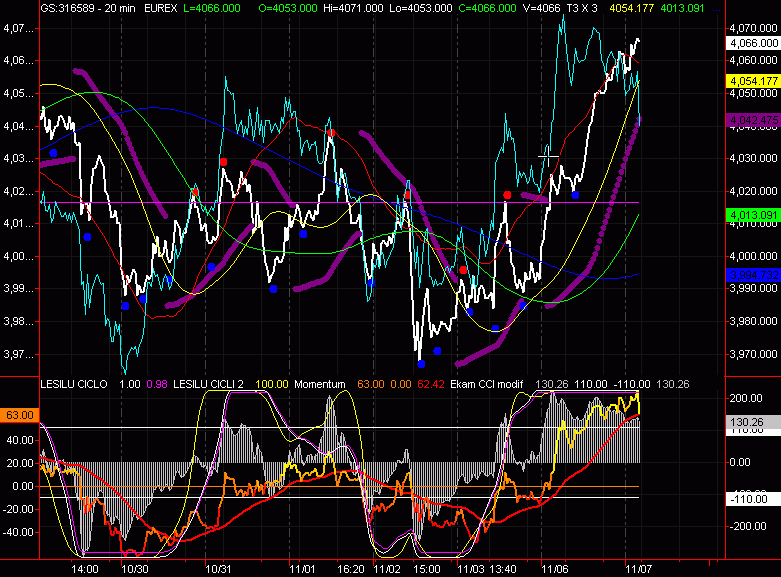Click the L=4066.000 last price value

[x=212, y=8]
